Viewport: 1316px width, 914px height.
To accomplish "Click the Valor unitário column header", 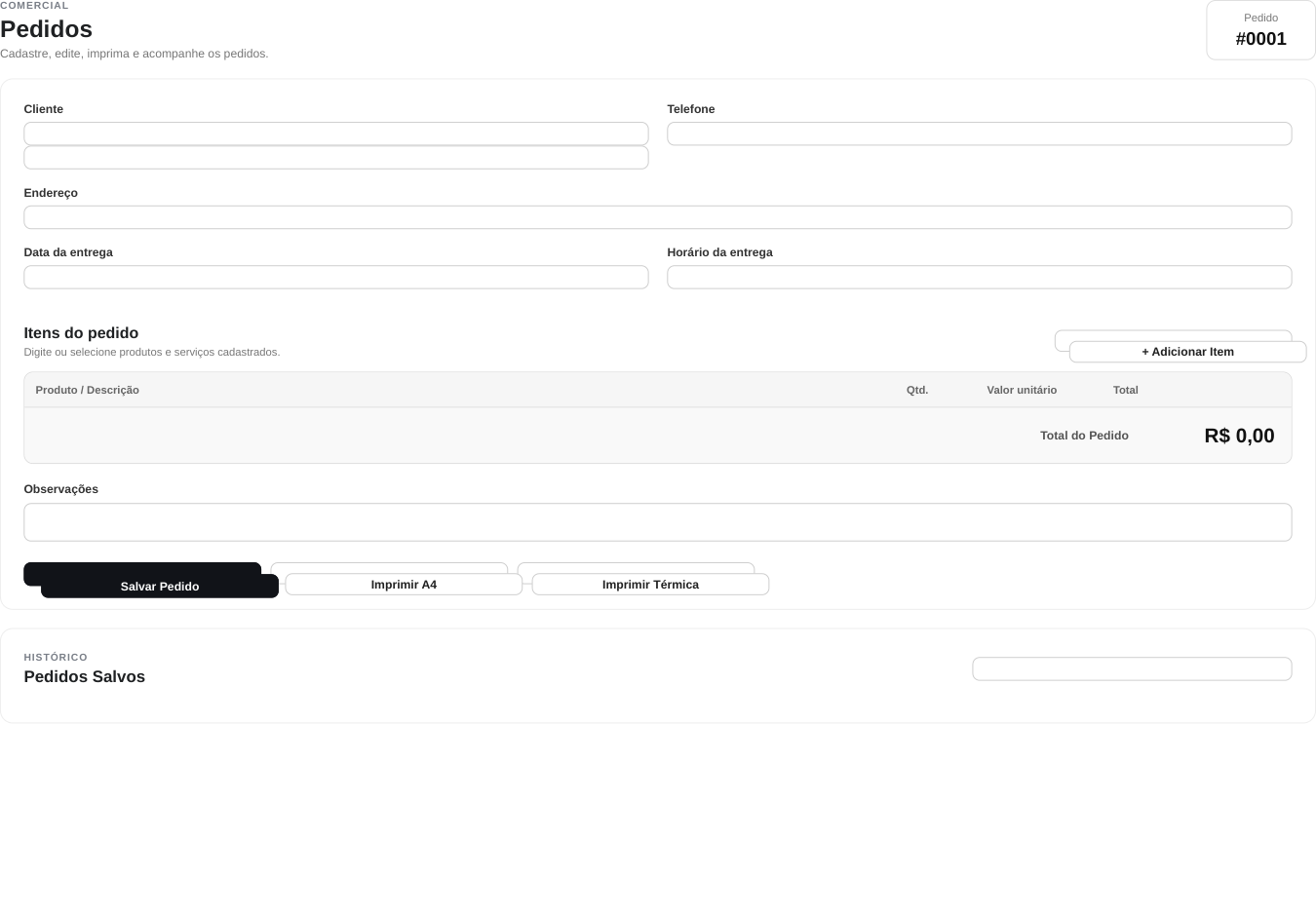I will (1022, 390).
